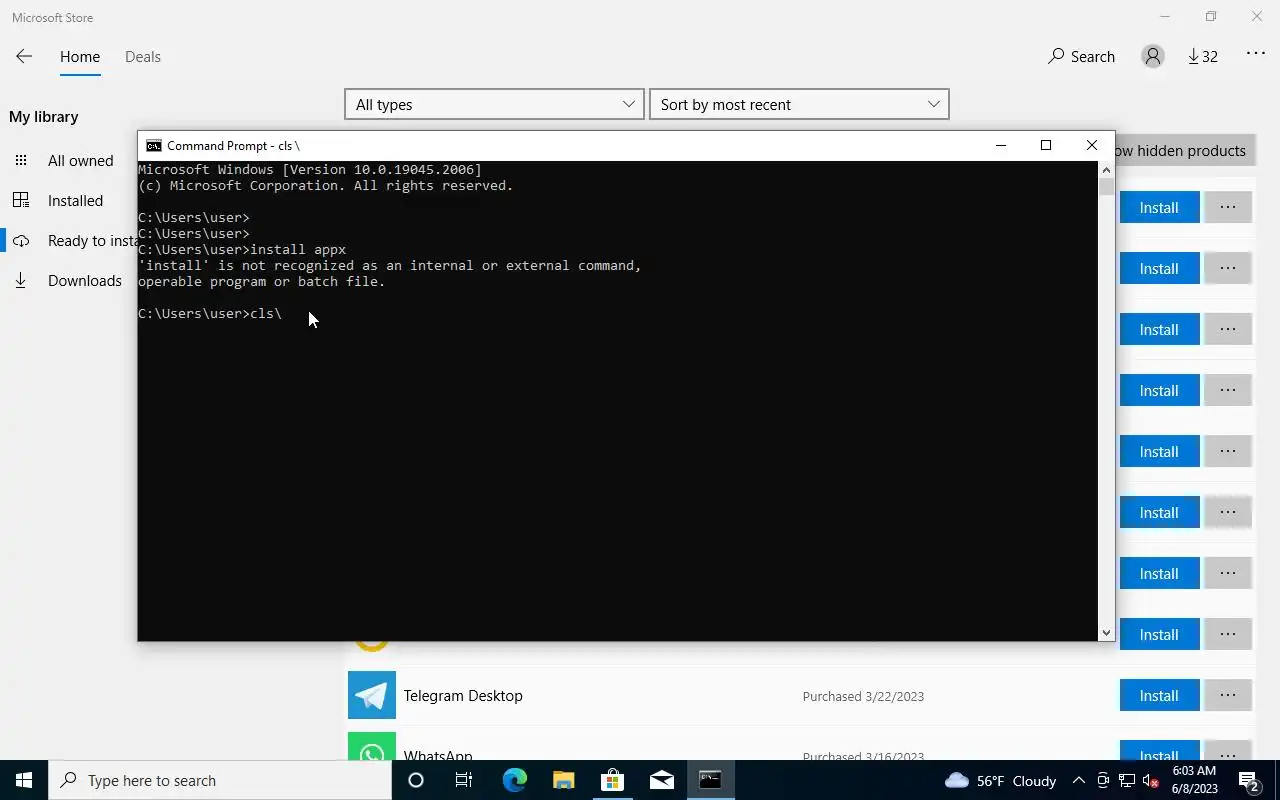Viewport: 1280px width, 800px height.
Task: Open the network tray icon
Action: pos(1127,780)
